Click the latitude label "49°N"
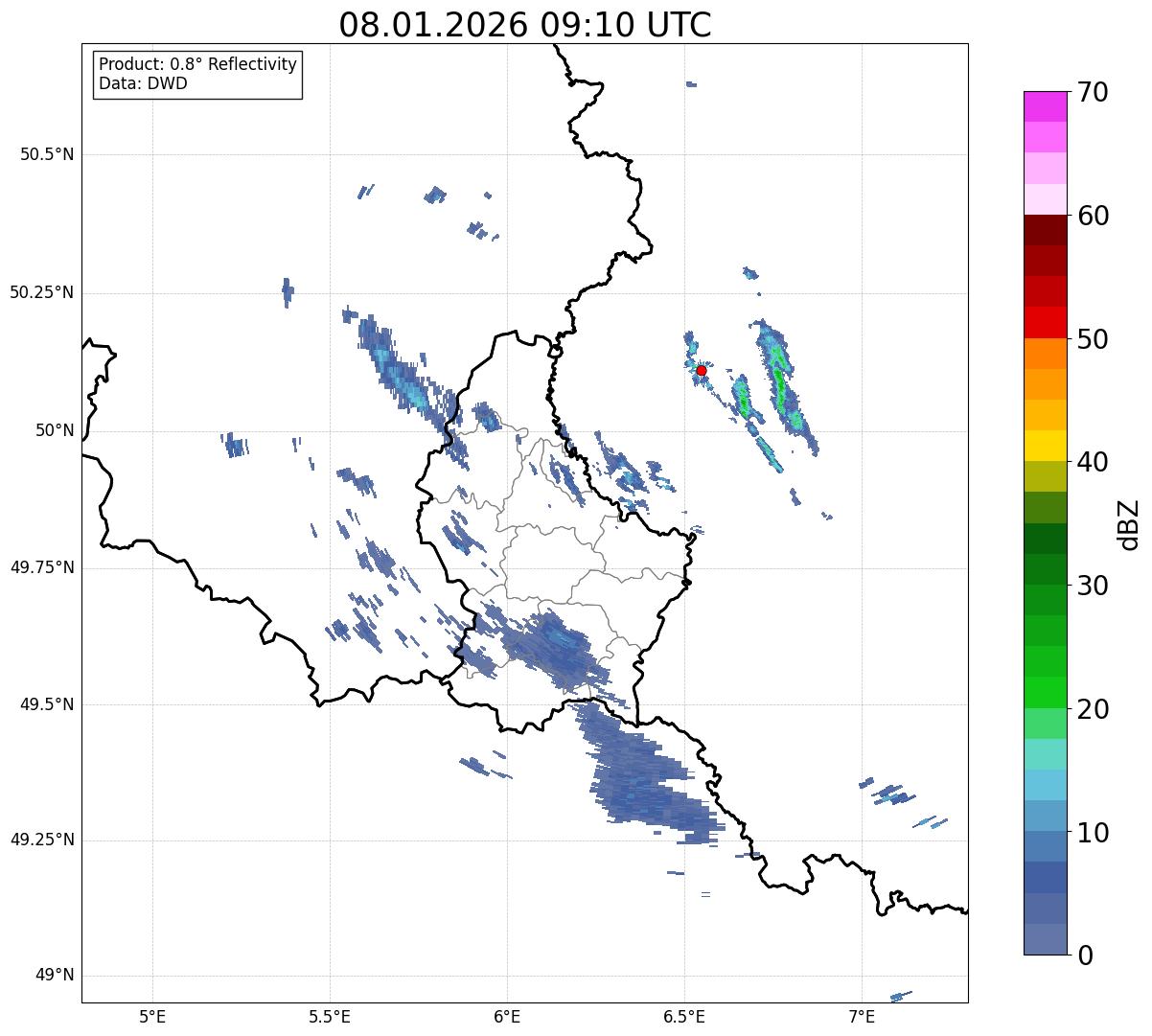 53,976
